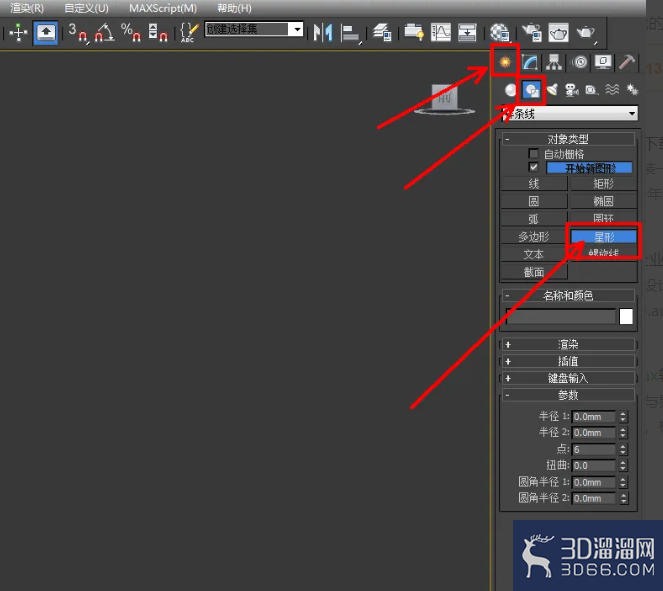Expand the 键盘输入 rollout
The image size is (663, 591).
tap(568, 378)
